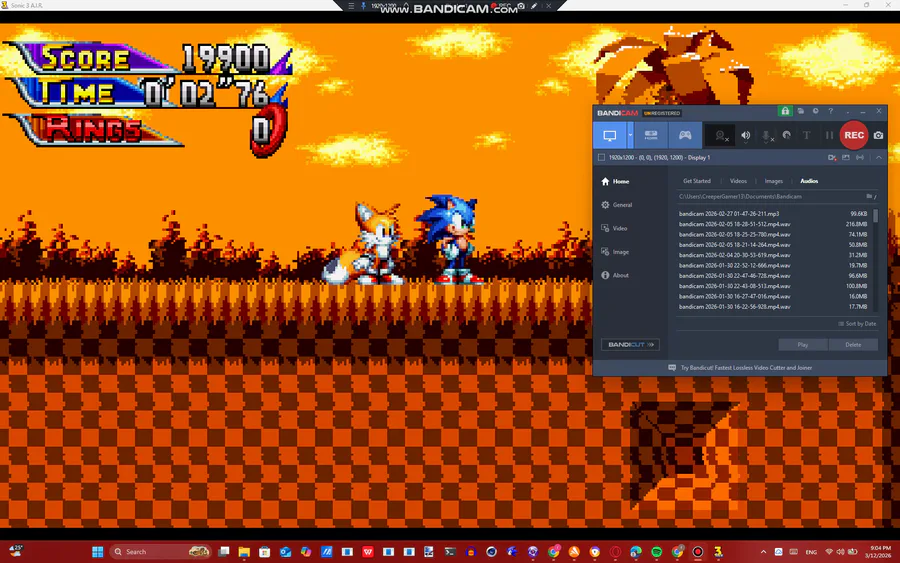
Task: Click the Delete button in Bandicam
Action: [x=853, y=345]
